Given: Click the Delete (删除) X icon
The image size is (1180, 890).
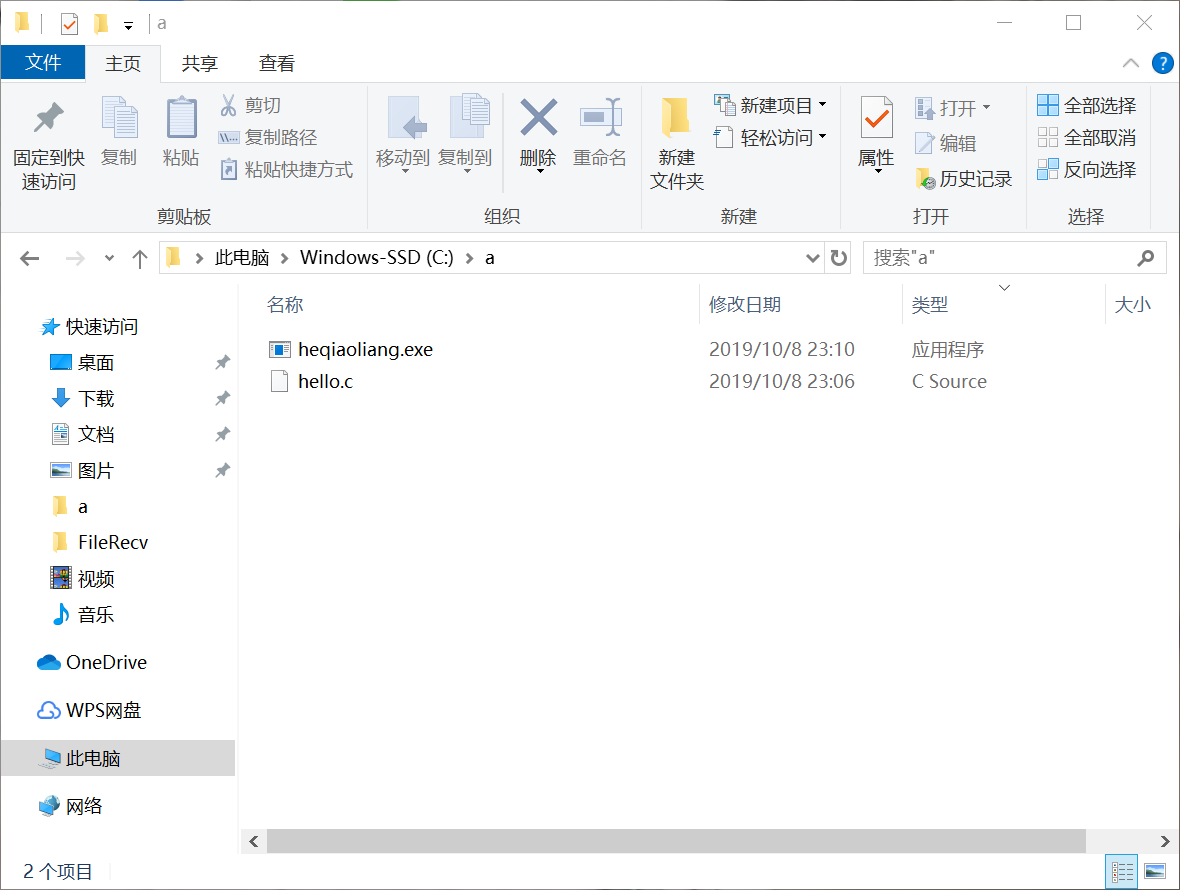Looking at the screenshot, I should (x=539, y=118).
